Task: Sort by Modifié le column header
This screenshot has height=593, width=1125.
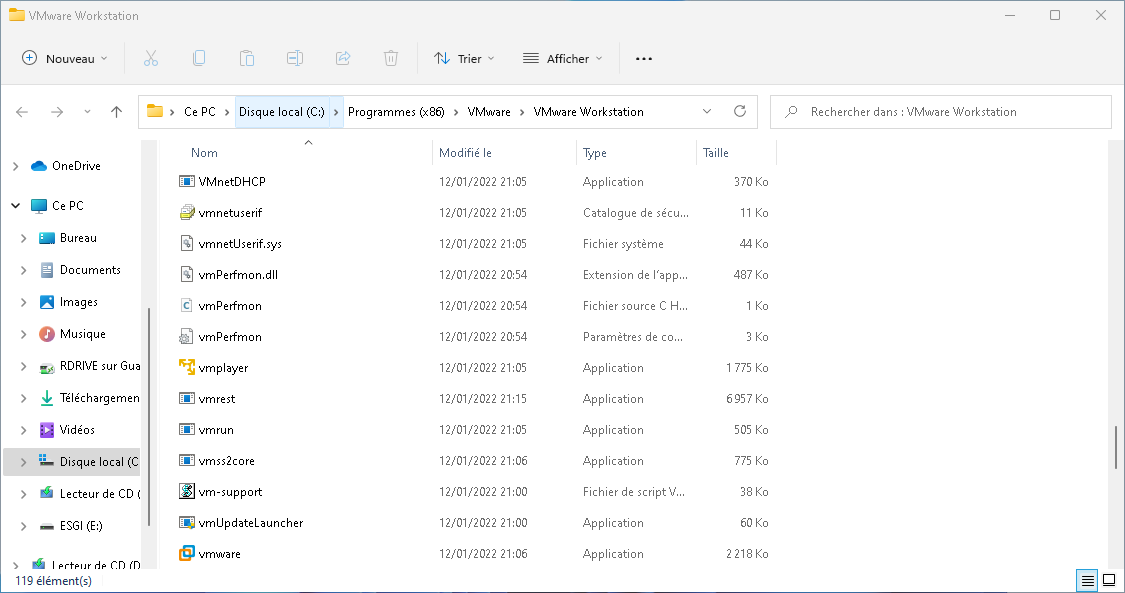Action: pos(466,153)
